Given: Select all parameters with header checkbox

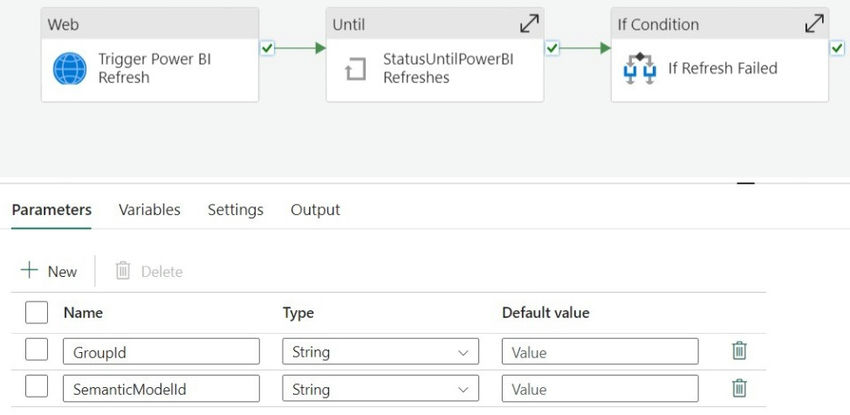Looking at the screenshot, I should click(x=37, y=312).
